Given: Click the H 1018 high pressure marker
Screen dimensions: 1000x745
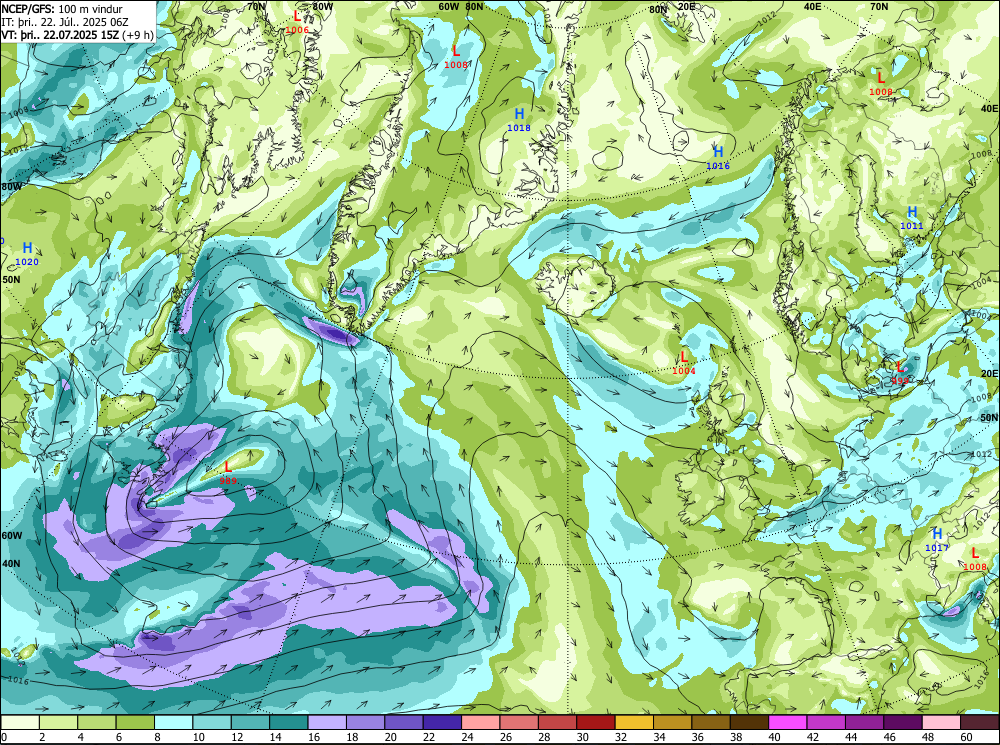Looking at the screenshot, I should click(519, 119).
